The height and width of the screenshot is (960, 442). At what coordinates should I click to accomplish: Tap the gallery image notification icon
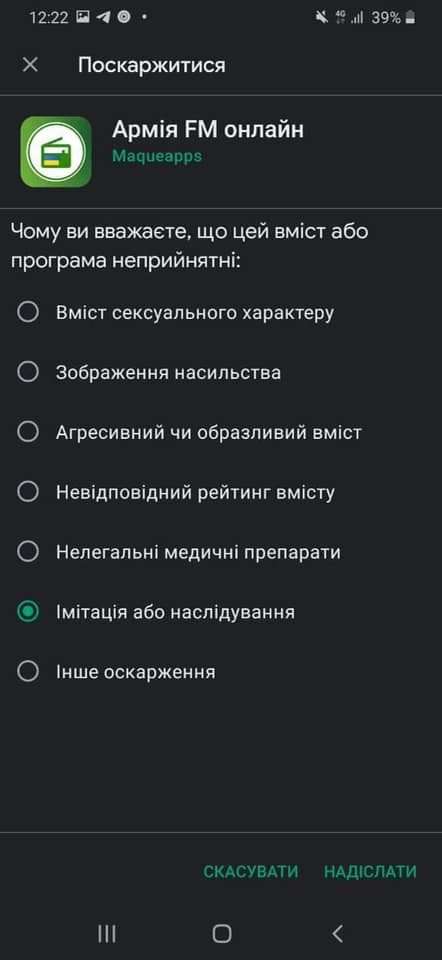83,17
